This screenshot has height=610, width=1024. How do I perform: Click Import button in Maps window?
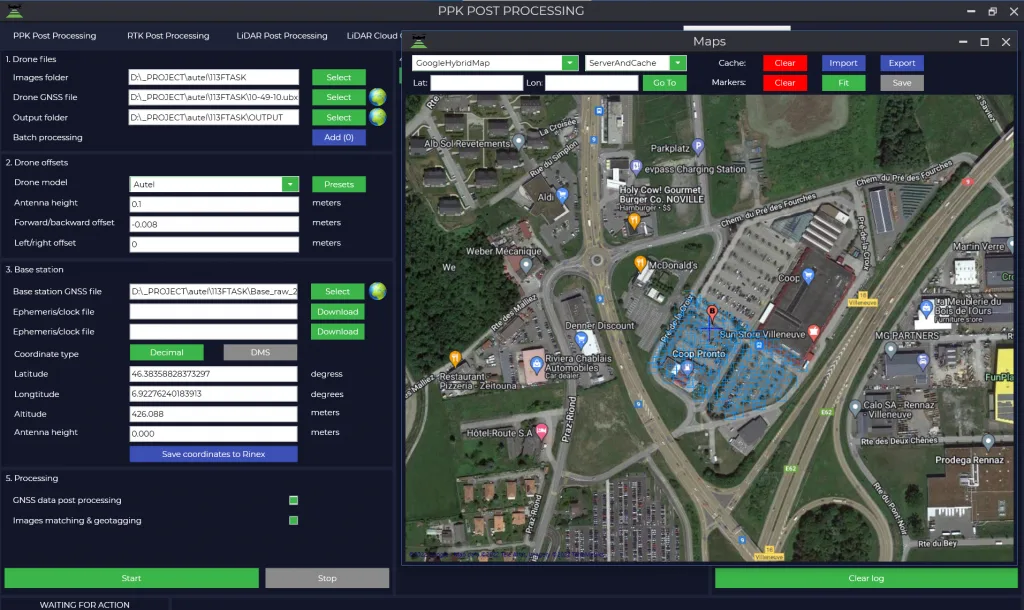[843, 63]
